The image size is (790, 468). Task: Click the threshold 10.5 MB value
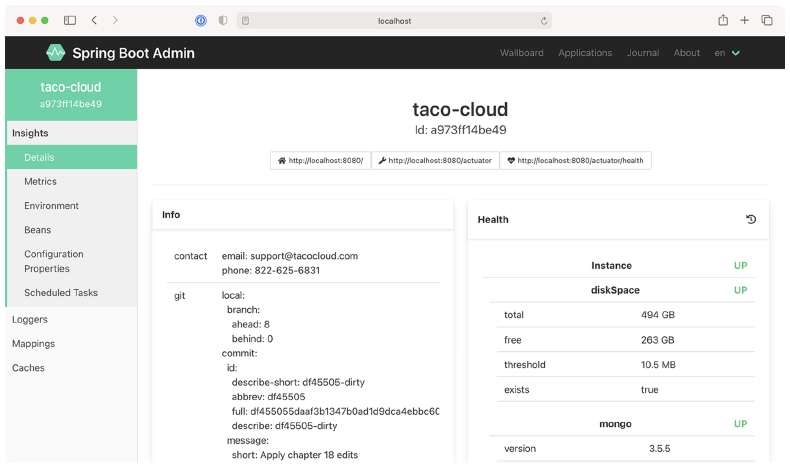(658, 365)
